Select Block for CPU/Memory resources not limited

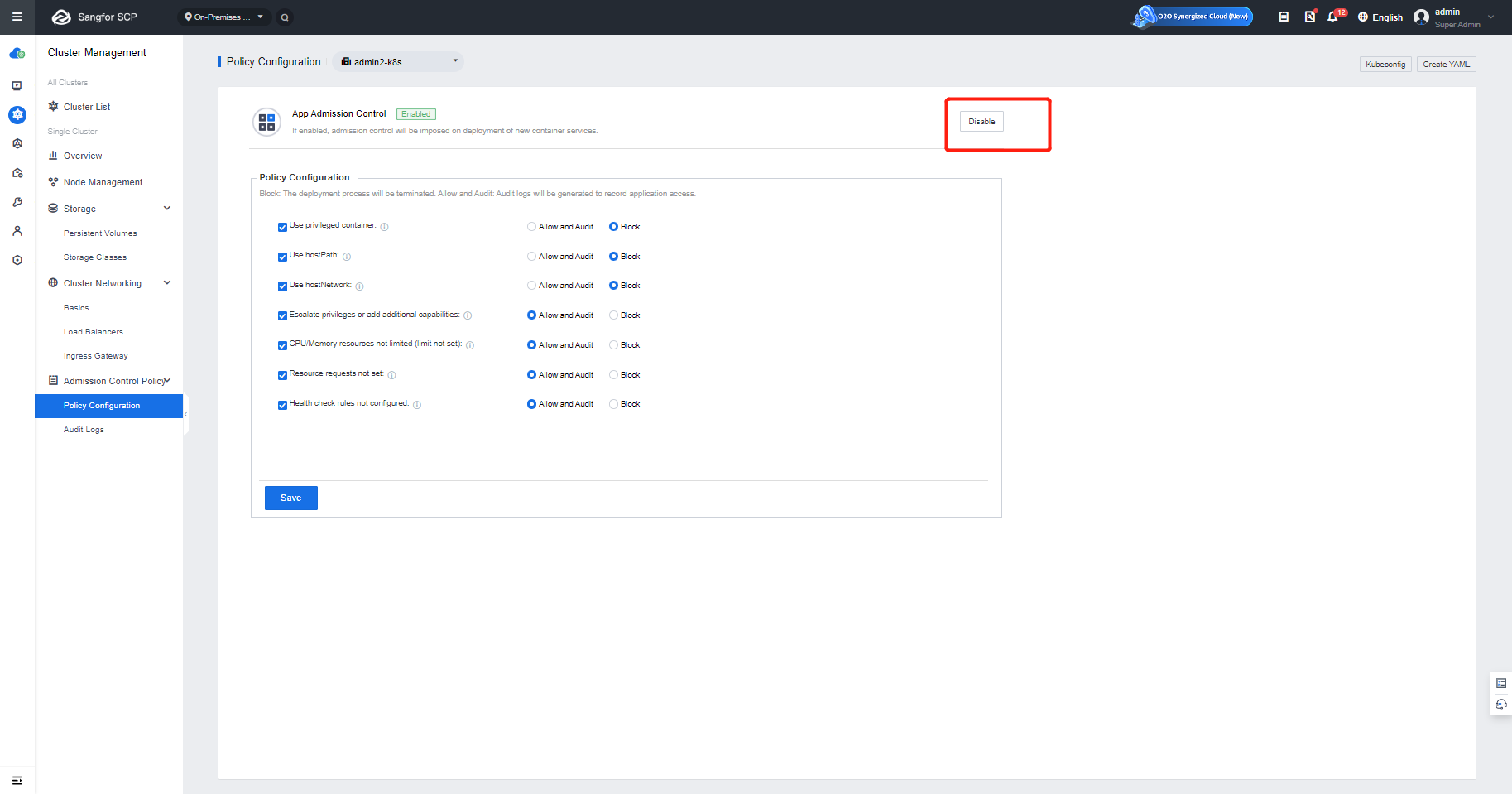click(x=613, y=345)
